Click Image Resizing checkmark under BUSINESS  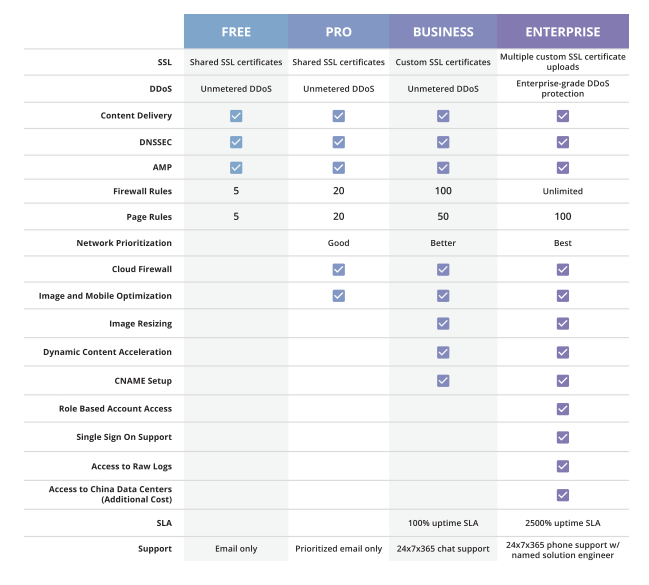click(443, 323)
